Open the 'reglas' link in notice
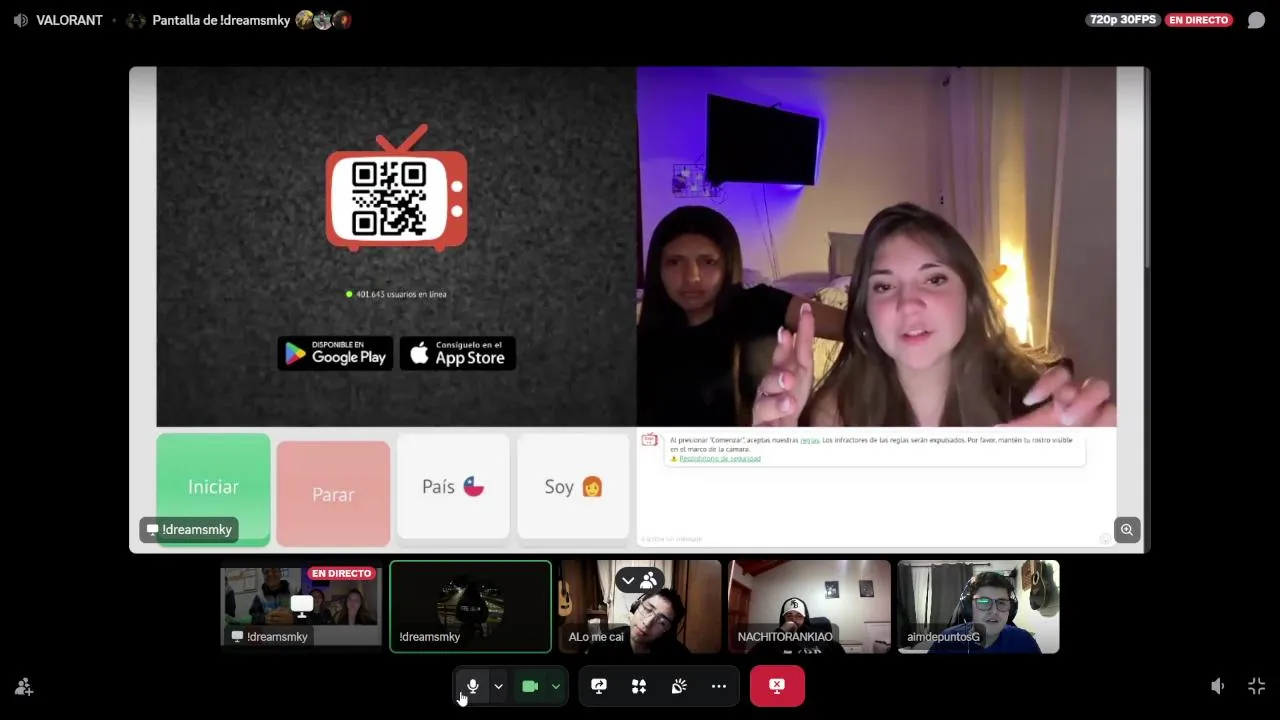 (810, 440)
